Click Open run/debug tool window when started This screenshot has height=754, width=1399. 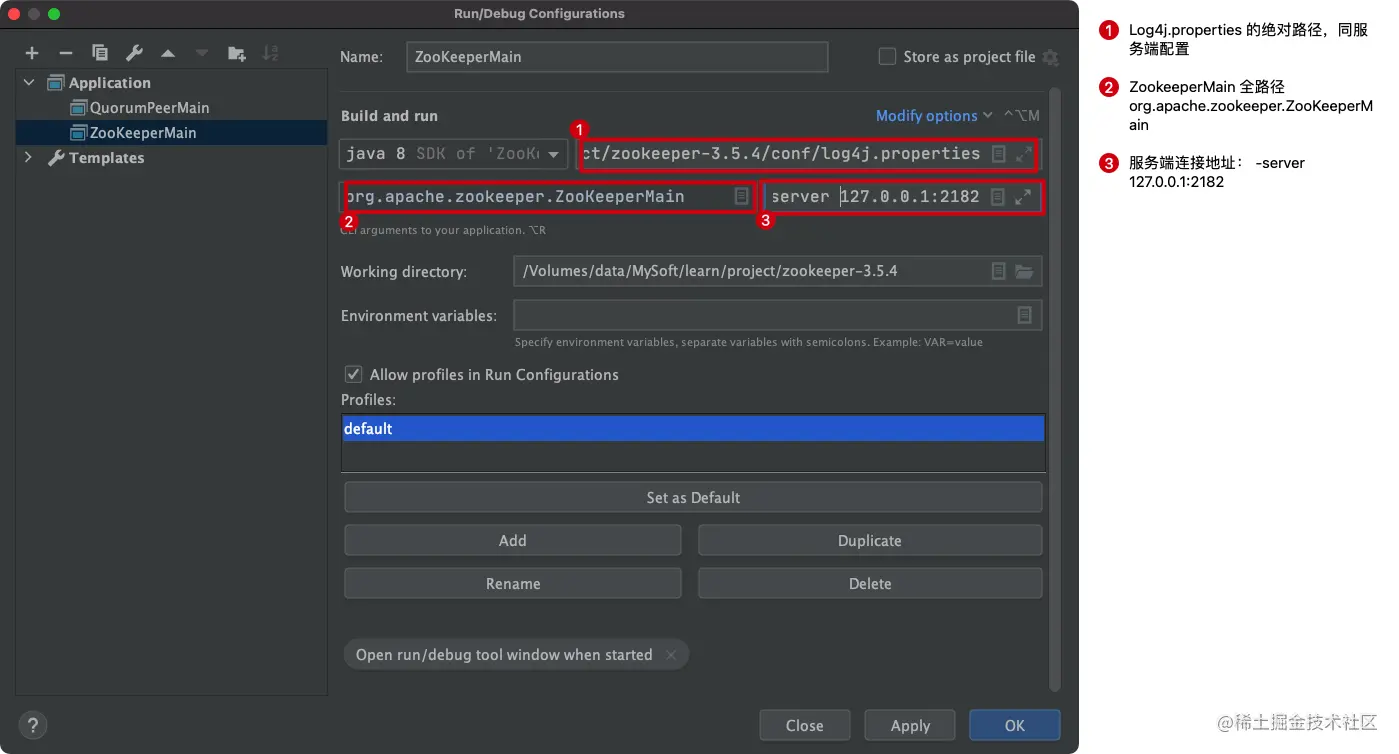pos(504,655)
